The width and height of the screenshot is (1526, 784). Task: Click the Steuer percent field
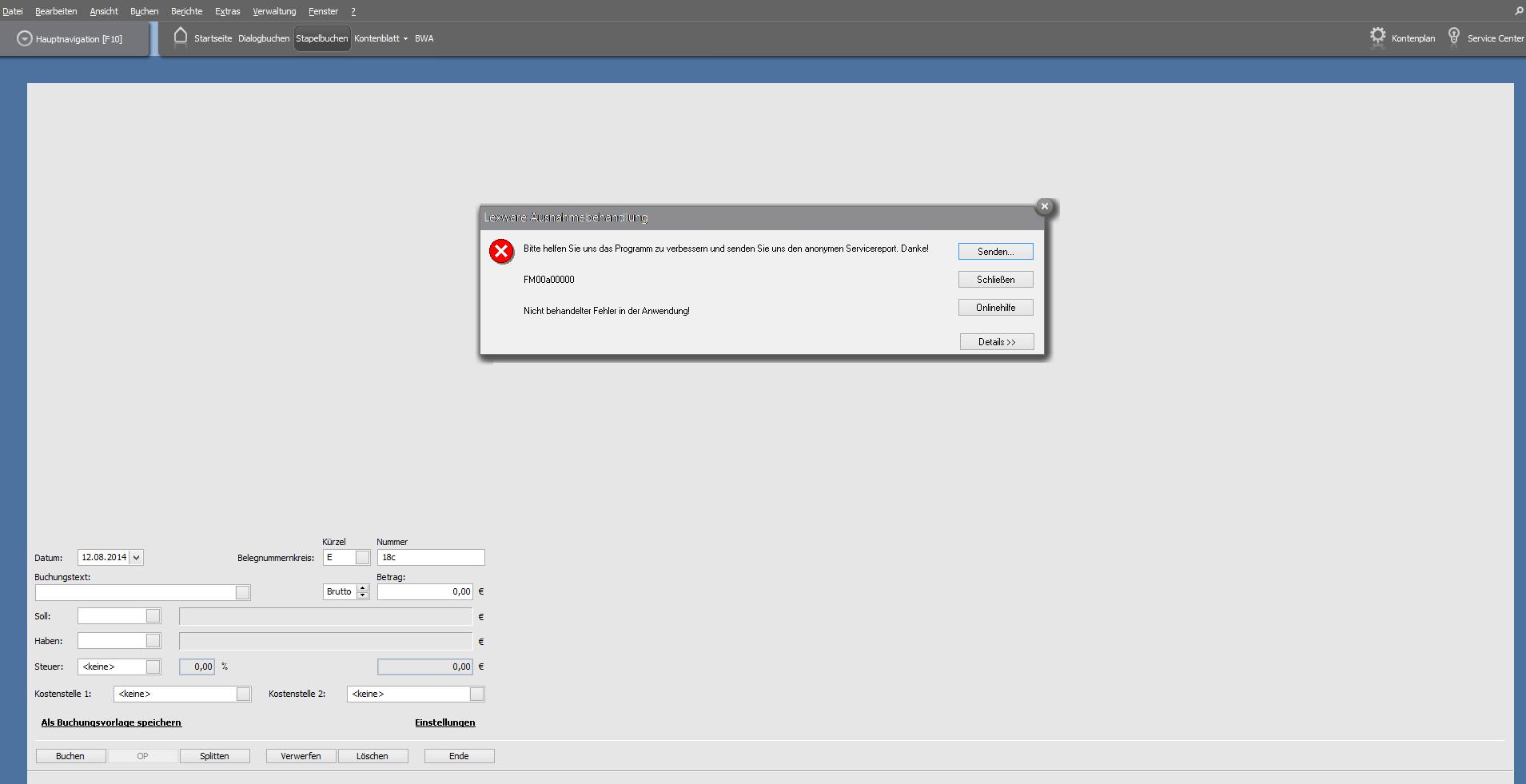[197, 667]
